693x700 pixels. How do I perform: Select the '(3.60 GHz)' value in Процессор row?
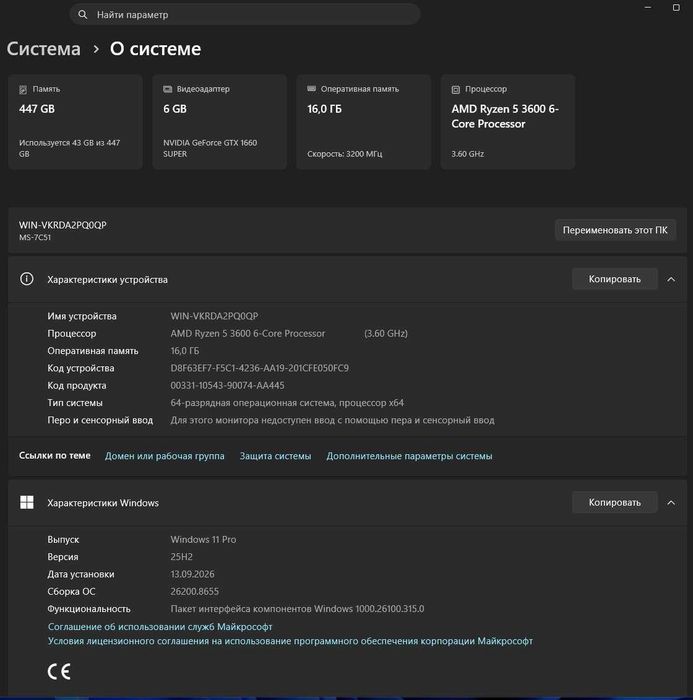[386, 333]
